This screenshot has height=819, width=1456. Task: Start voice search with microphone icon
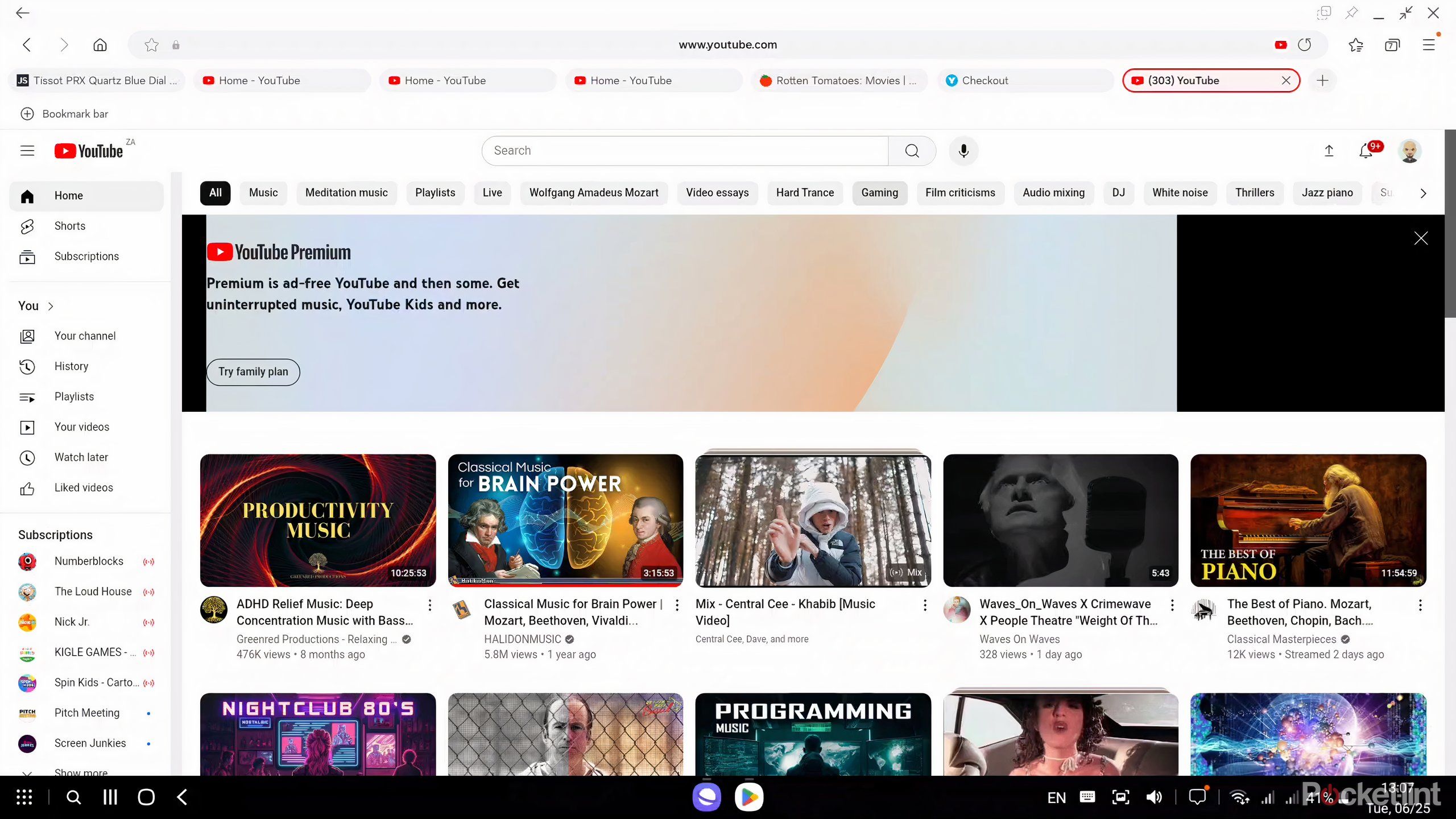click(963, 151)
